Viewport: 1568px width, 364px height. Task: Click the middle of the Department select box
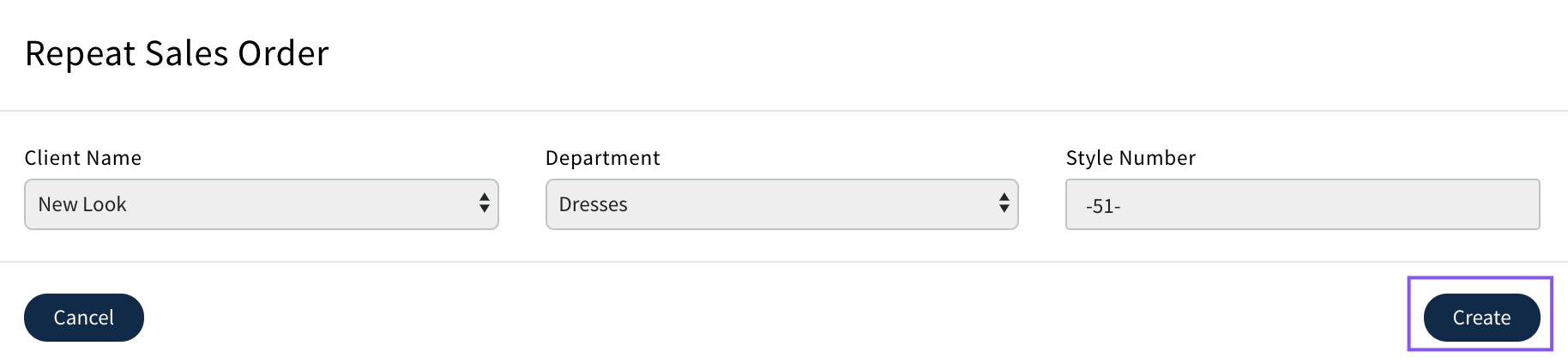(781, 204)
